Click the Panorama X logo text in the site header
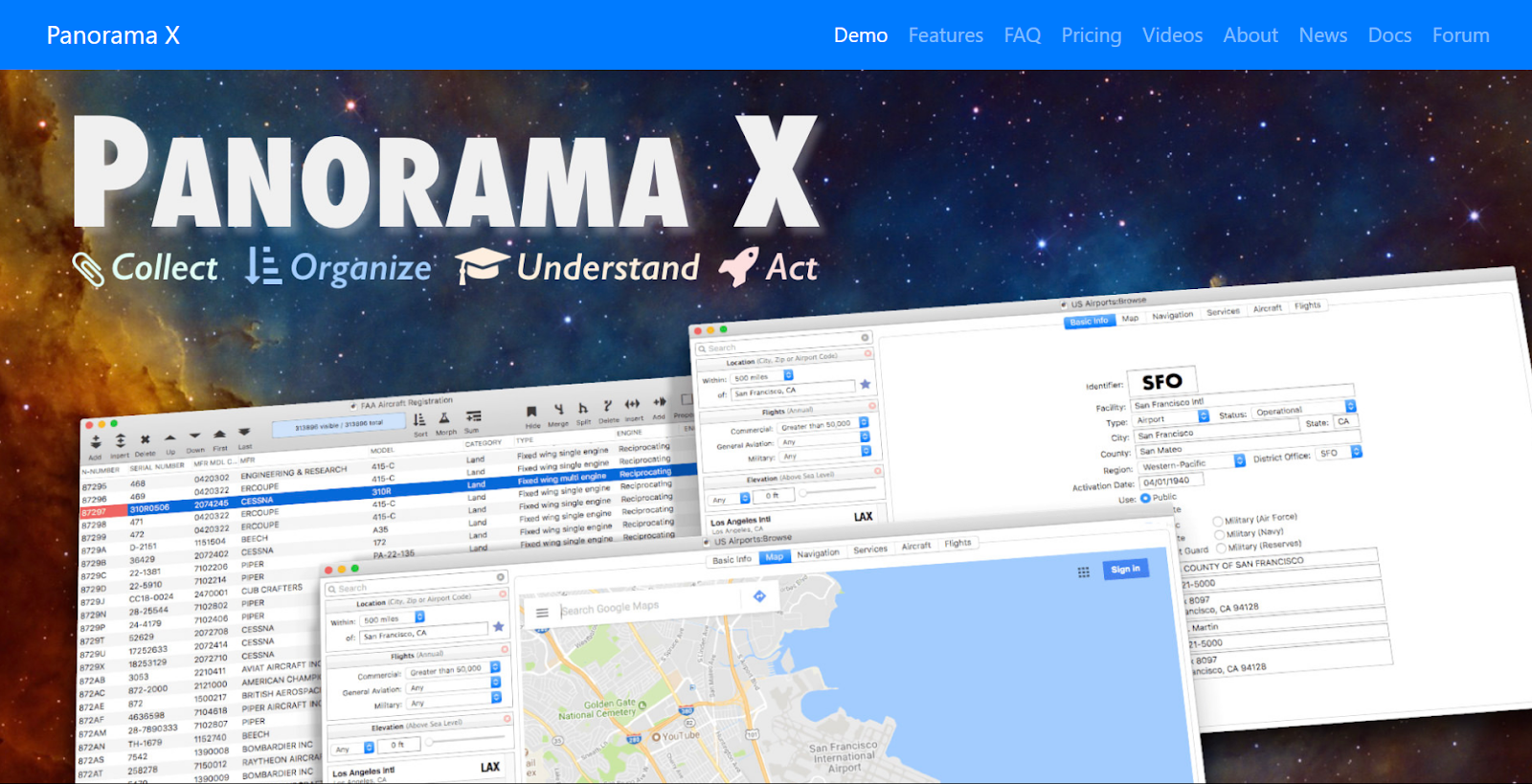The width and height of the screenshot is (1532, 784). [x=113, y=35]
